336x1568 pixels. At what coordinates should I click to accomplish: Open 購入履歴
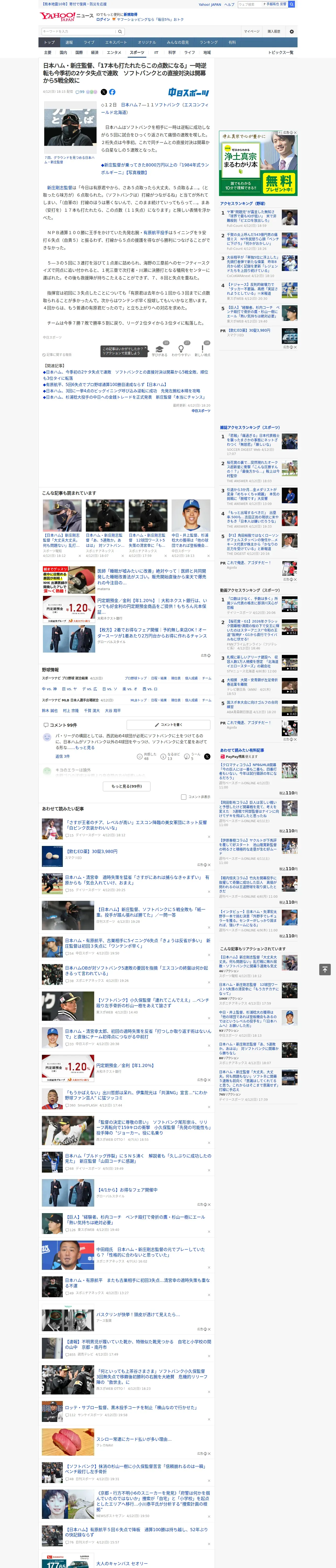(x=274, y=32)
